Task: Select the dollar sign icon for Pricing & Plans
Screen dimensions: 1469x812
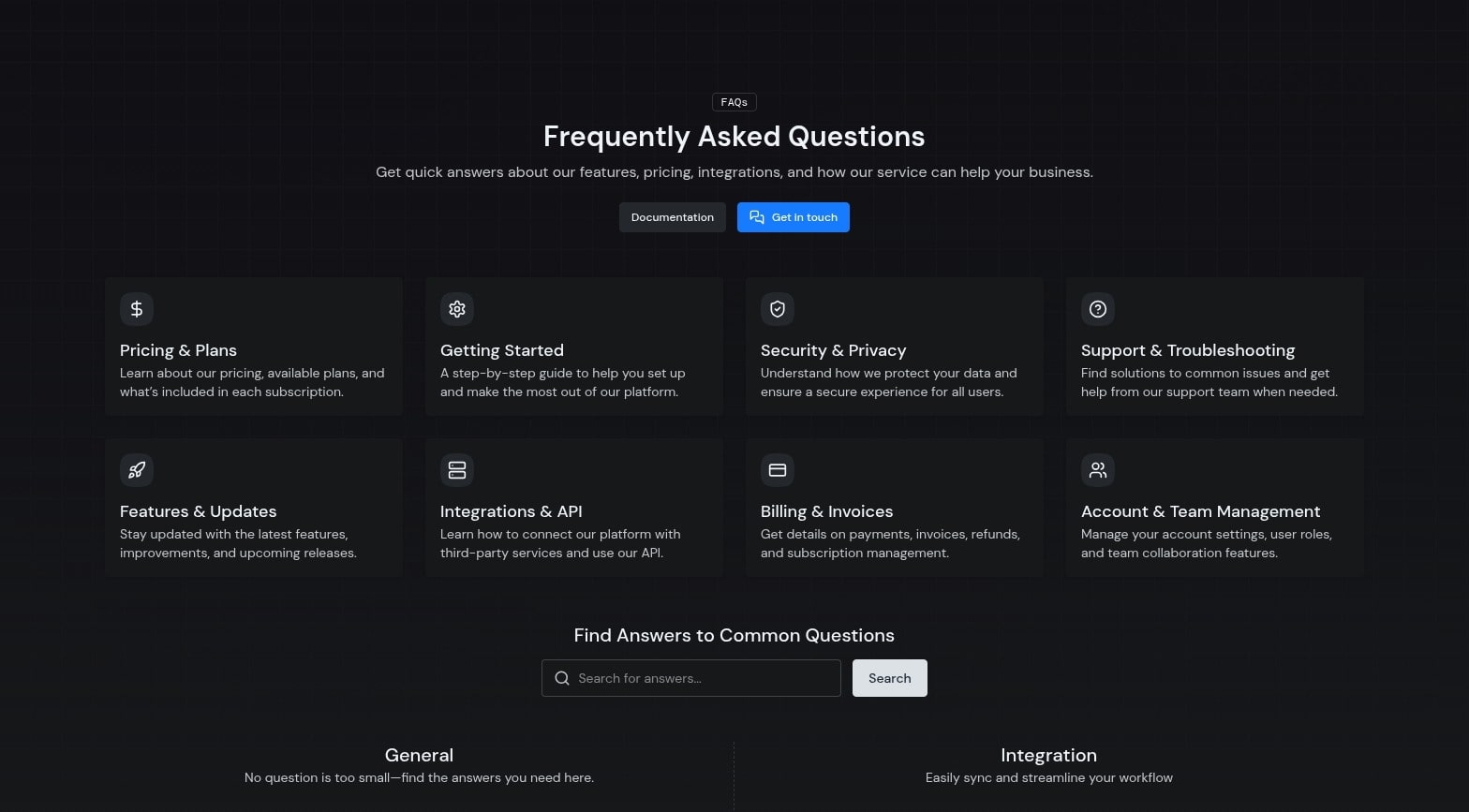Action: pos(137,309)
